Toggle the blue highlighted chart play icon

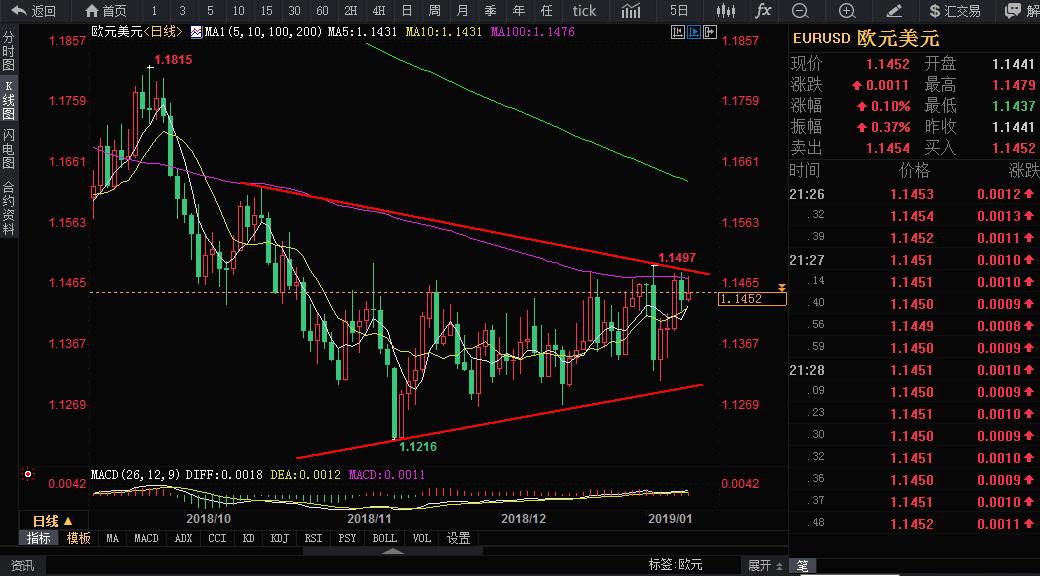(694, 32)
